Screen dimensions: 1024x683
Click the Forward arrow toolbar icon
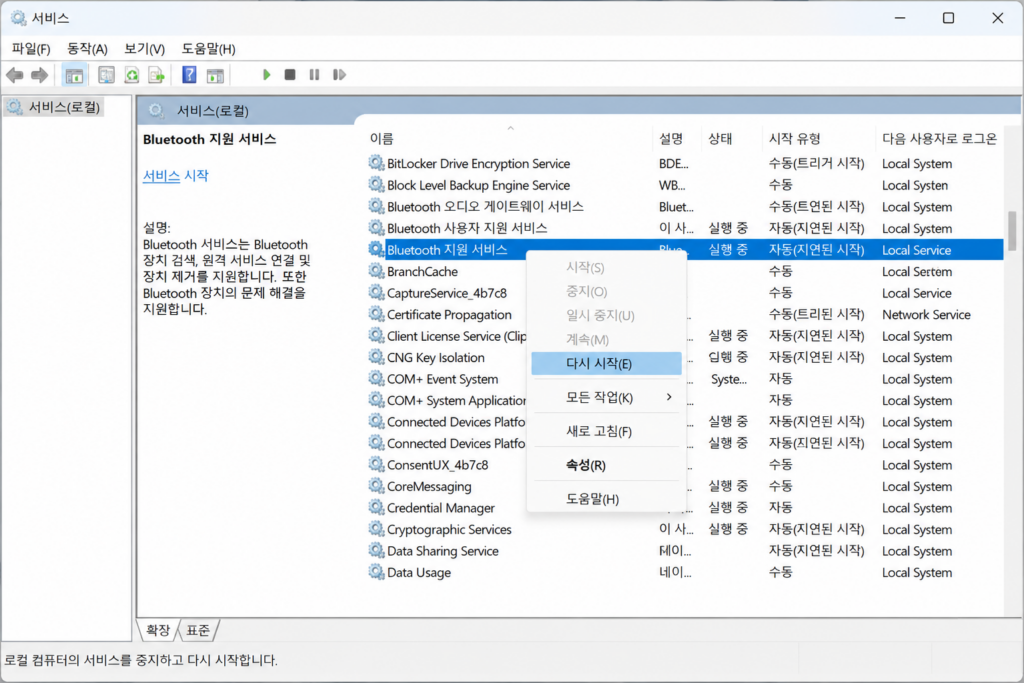click(x=39, y=75)
